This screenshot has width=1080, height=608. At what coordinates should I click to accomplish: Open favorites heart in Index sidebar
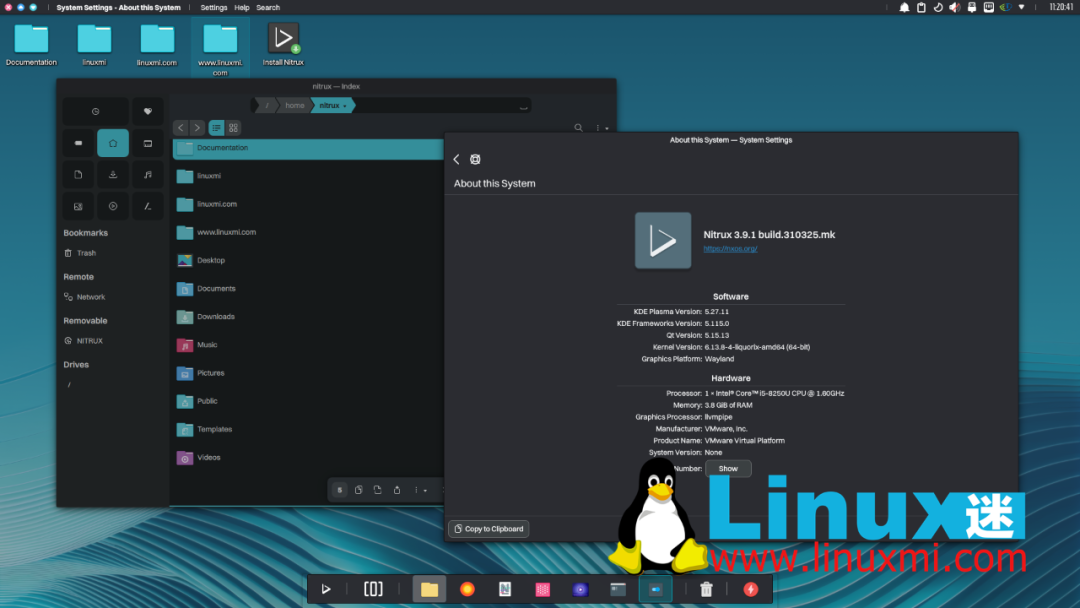click(147, 112)
